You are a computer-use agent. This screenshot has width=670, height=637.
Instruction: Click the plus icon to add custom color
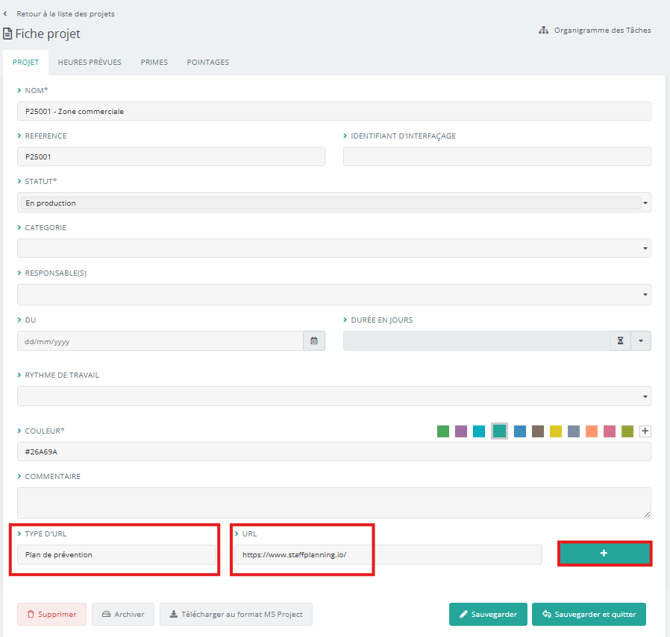coord(645,431)
